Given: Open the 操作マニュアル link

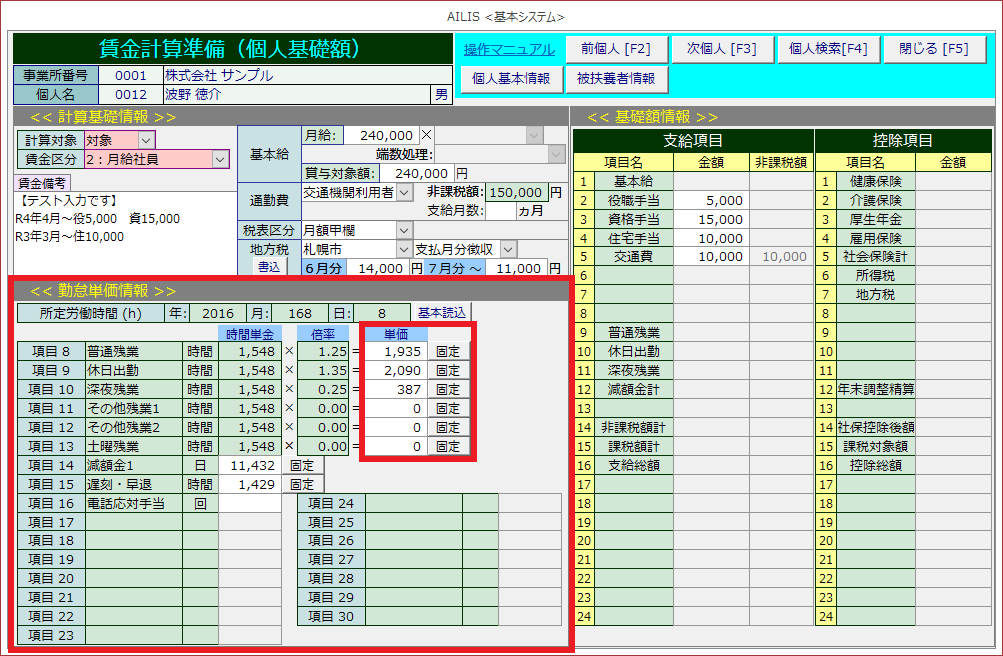Looking at the screenshot, I should (x=508, y=49).
